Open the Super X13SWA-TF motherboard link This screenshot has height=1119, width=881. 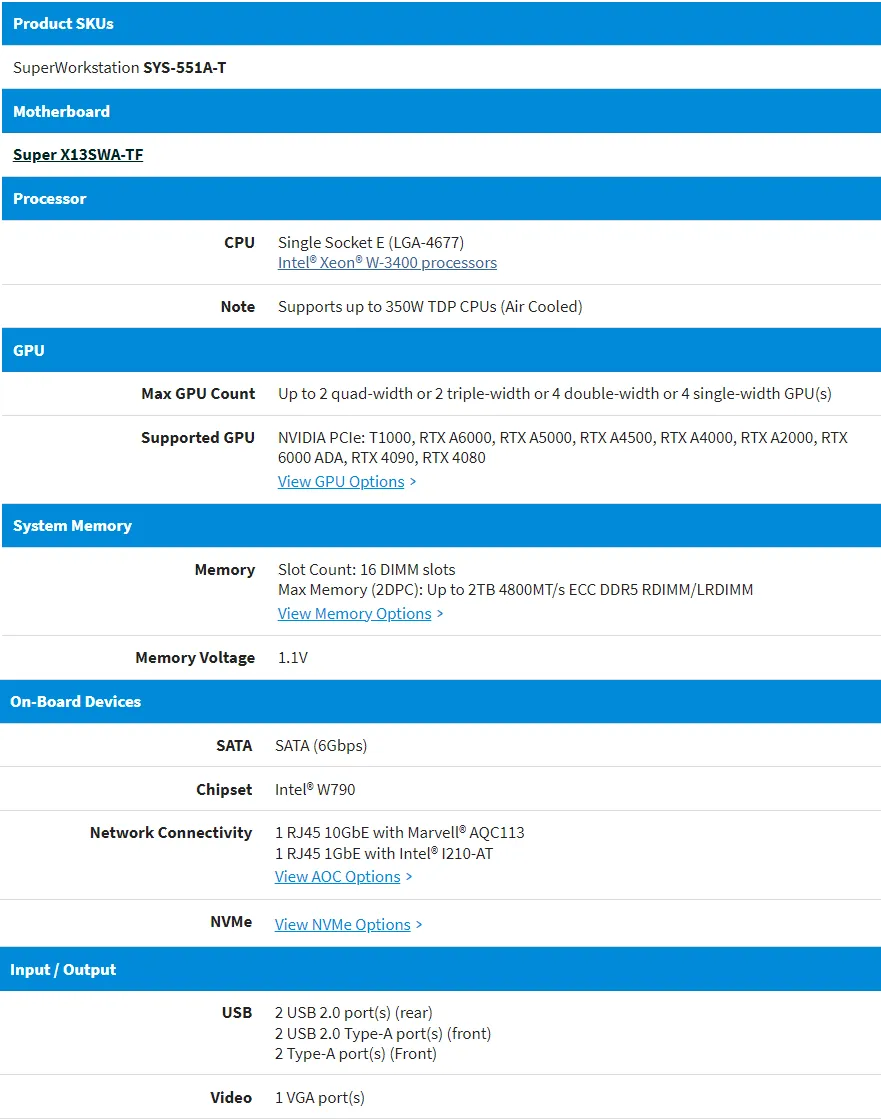coord(78,155)
